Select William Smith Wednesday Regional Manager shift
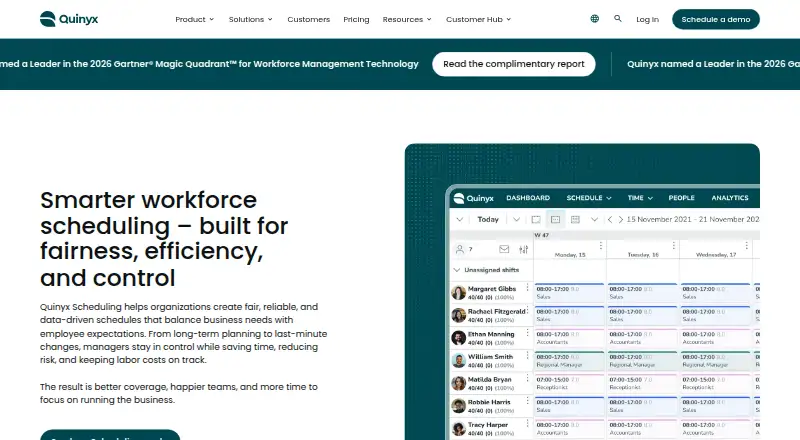The image size is (800, 440). [715, 361]
